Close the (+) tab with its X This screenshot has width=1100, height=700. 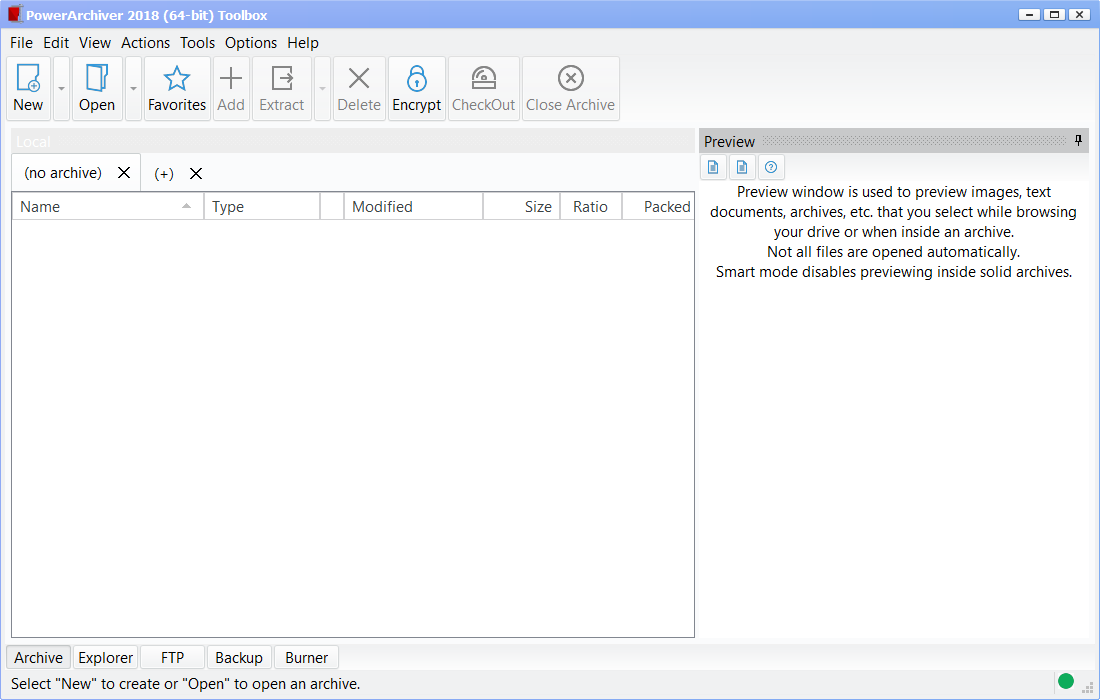tap(196, 173)
